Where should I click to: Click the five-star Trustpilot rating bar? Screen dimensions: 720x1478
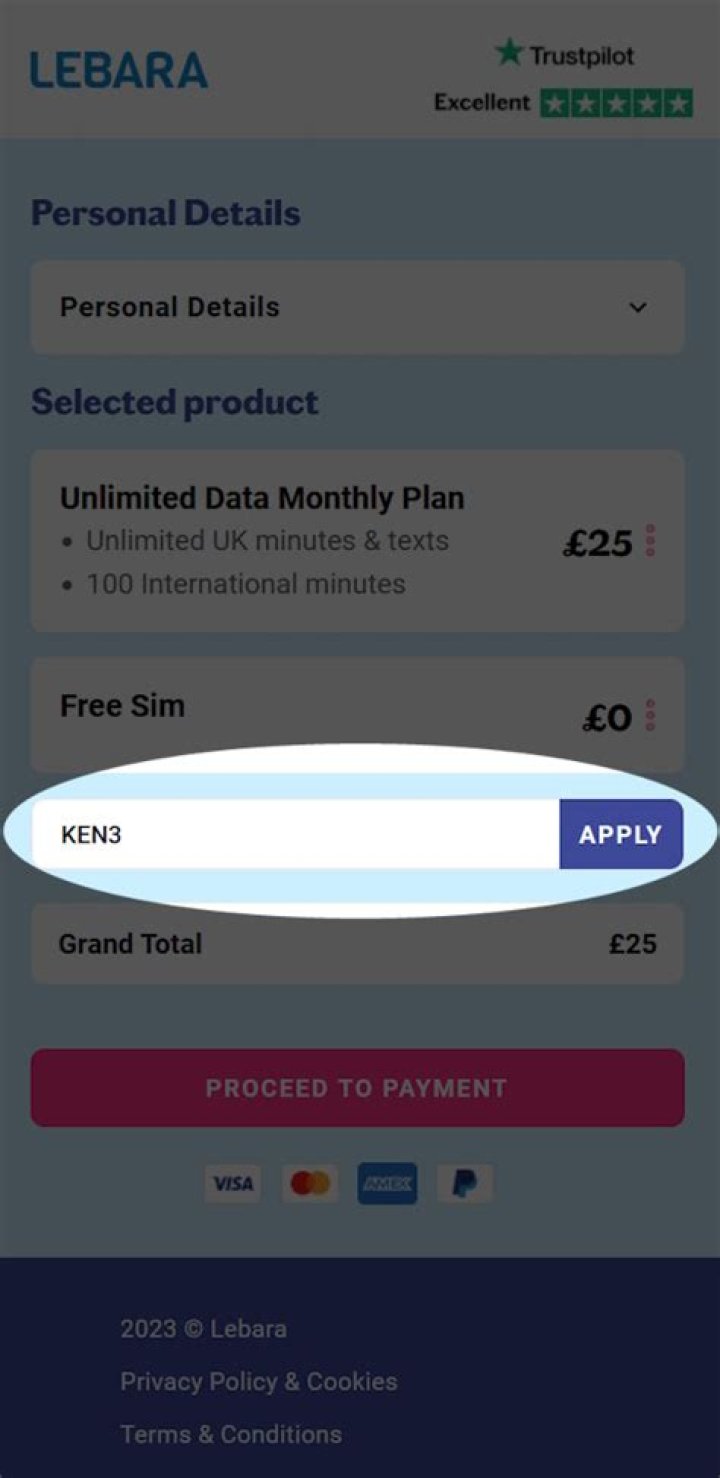615,101
